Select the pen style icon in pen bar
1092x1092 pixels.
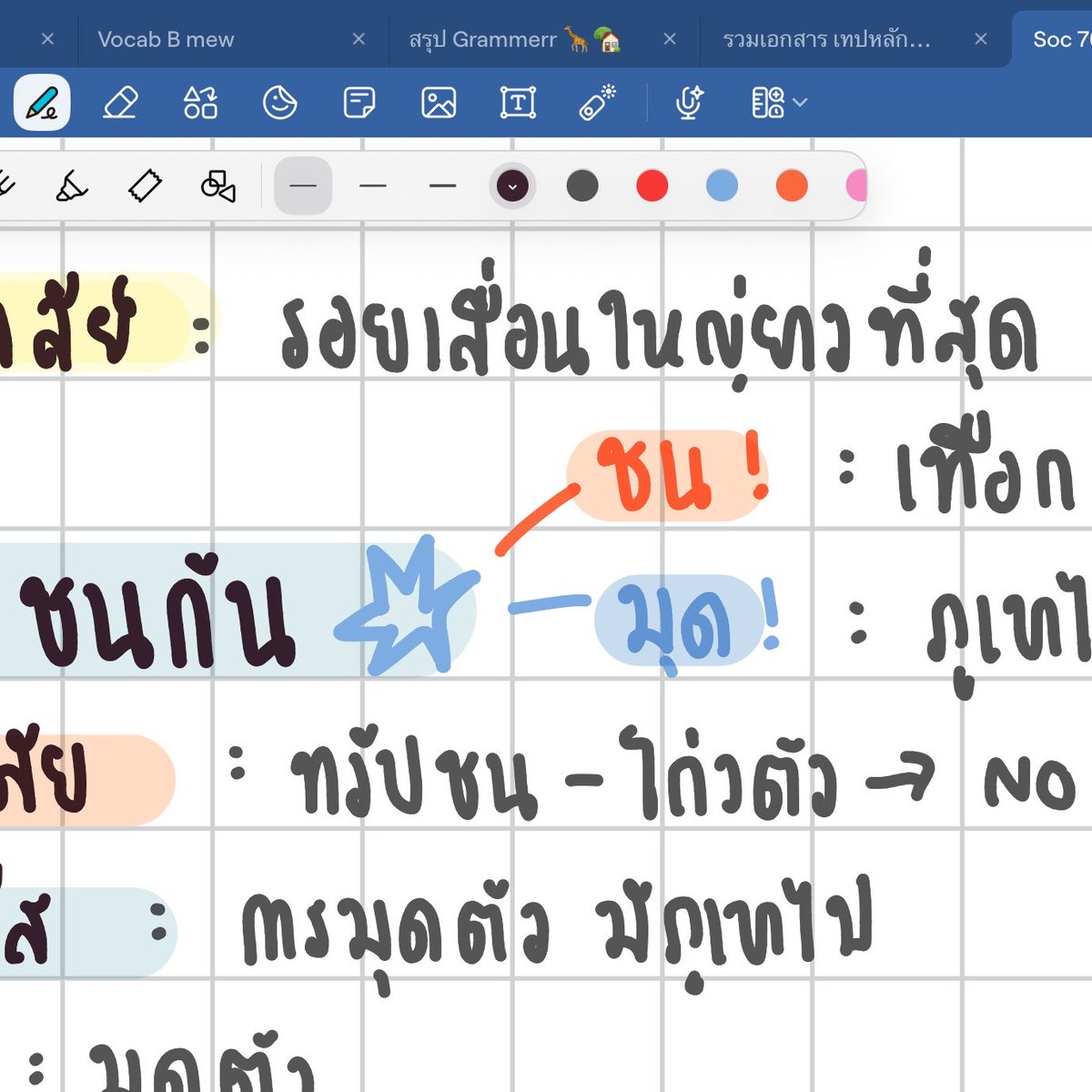tap(5, 186)
